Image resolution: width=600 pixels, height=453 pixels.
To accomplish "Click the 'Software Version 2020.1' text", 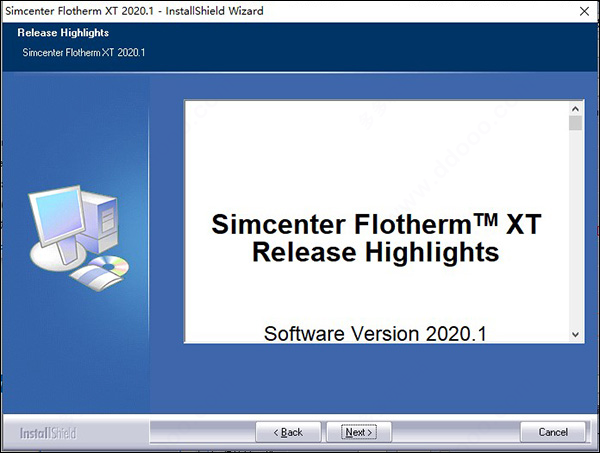I will [x=375, y=333].
